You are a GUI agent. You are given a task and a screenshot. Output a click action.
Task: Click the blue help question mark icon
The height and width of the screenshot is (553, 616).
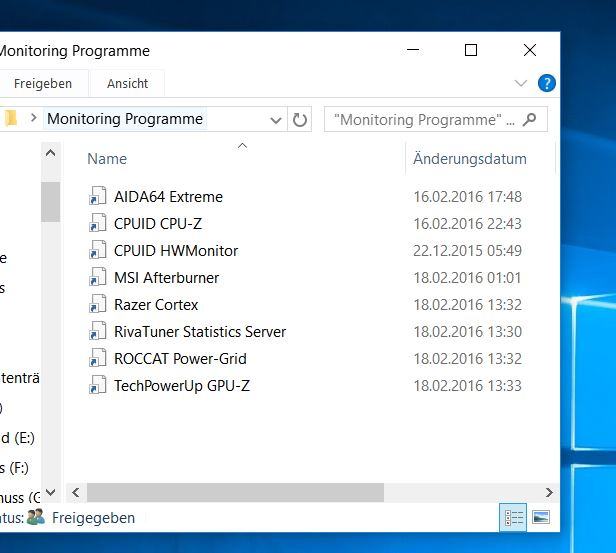[x=546, y=83]
